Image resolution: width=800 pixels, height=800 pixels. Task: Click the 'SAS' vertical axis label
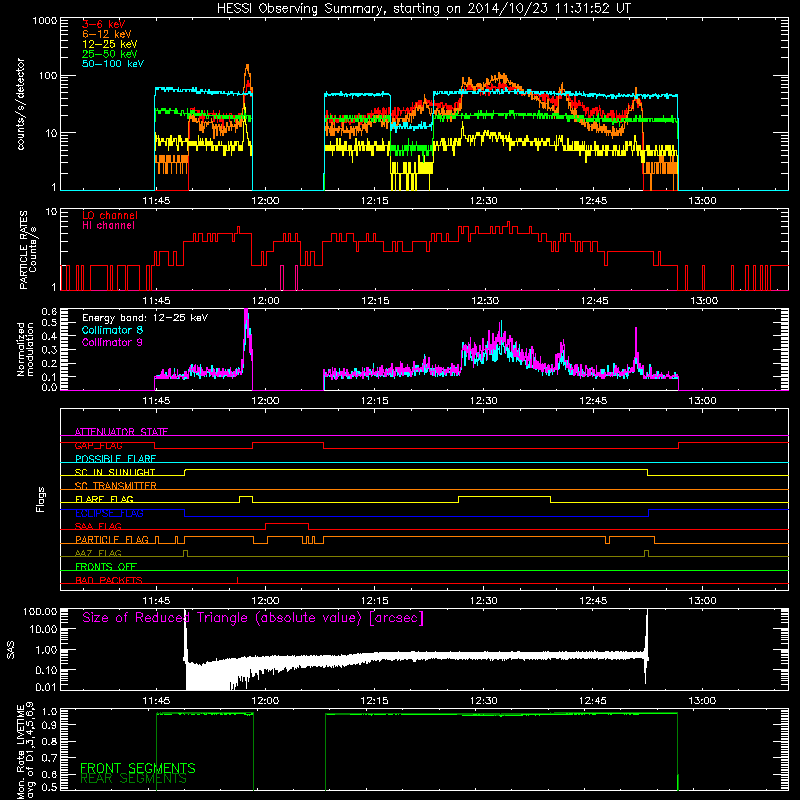[x=11, y=650]
